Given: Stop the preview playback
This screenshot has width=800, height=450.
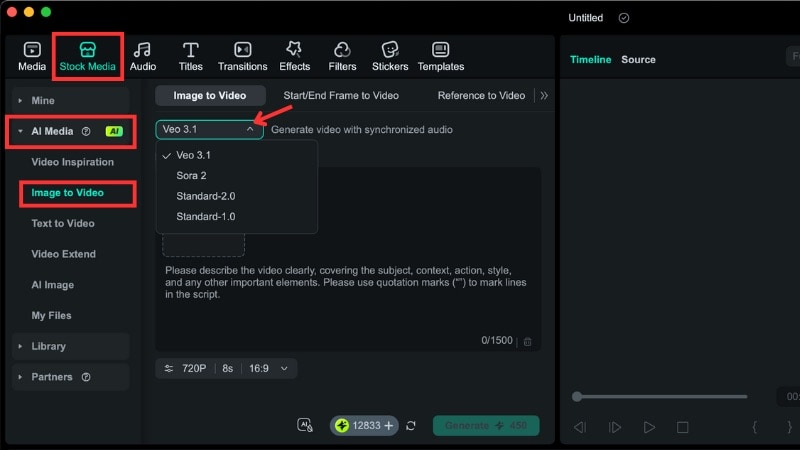Looking at the screenshot, I should pos(683,427).
